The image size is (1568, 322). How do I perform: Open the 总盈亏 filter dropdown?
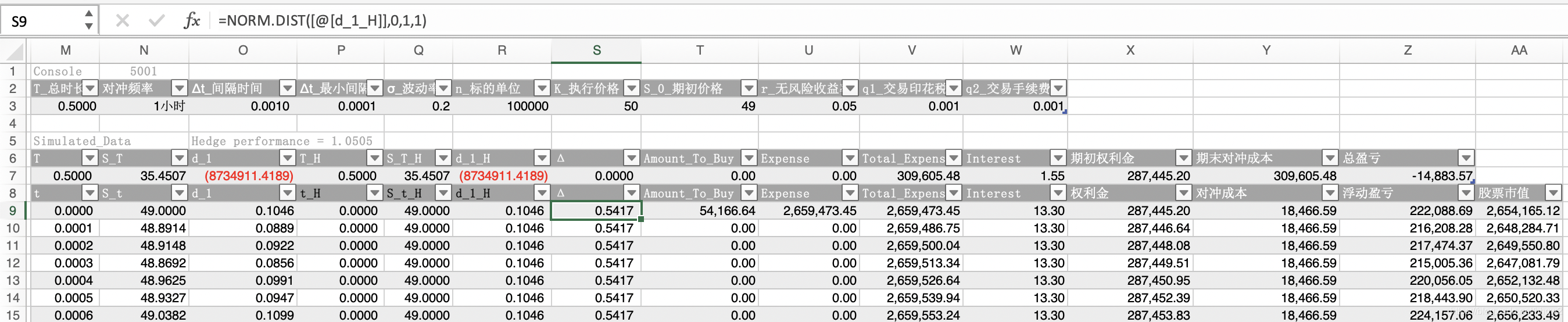pos(1466,158)
